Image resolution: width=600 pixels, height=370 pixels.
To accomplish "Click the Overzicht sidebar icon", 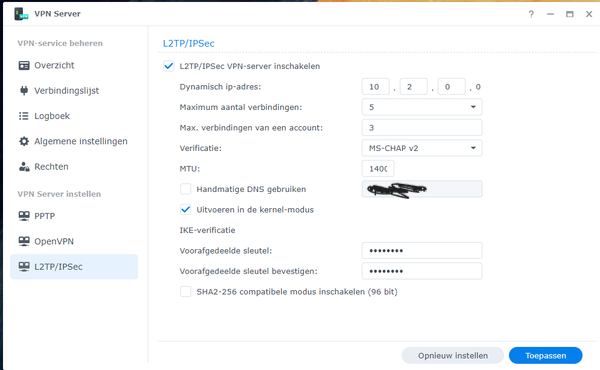I will tap(24, 65).
